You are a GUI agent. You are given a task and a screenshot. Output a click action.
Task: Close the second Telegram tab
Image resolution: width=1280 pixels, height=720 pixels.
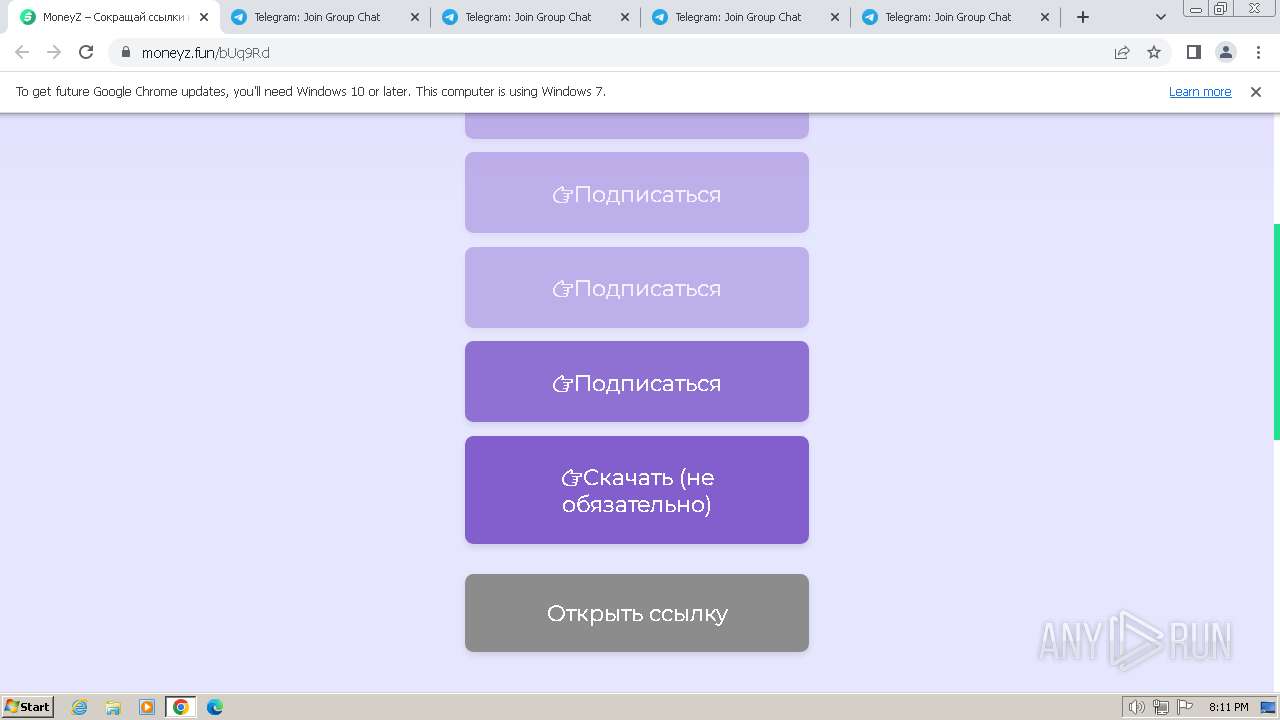click(625, 17)
